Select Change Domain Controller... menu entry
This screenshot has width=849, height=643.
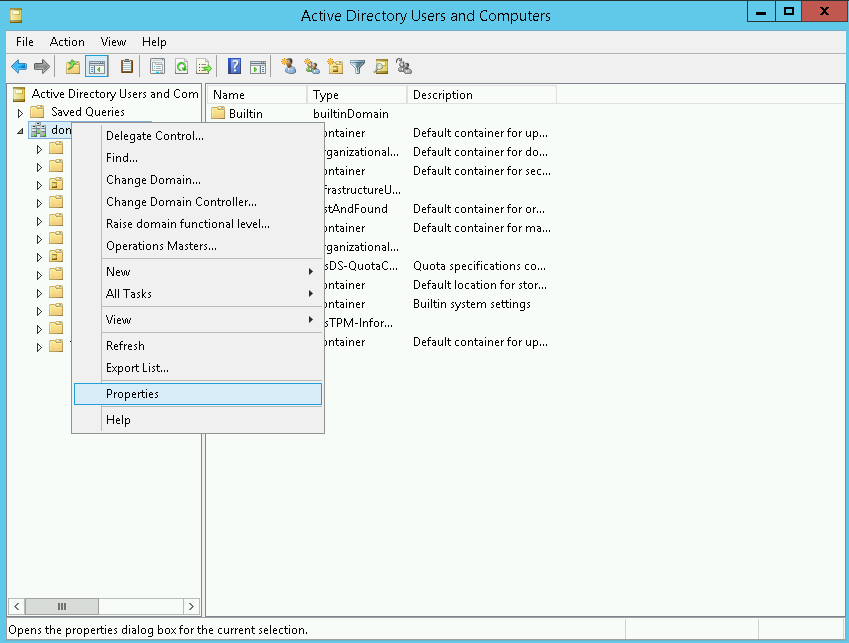(x=198, y=202)
